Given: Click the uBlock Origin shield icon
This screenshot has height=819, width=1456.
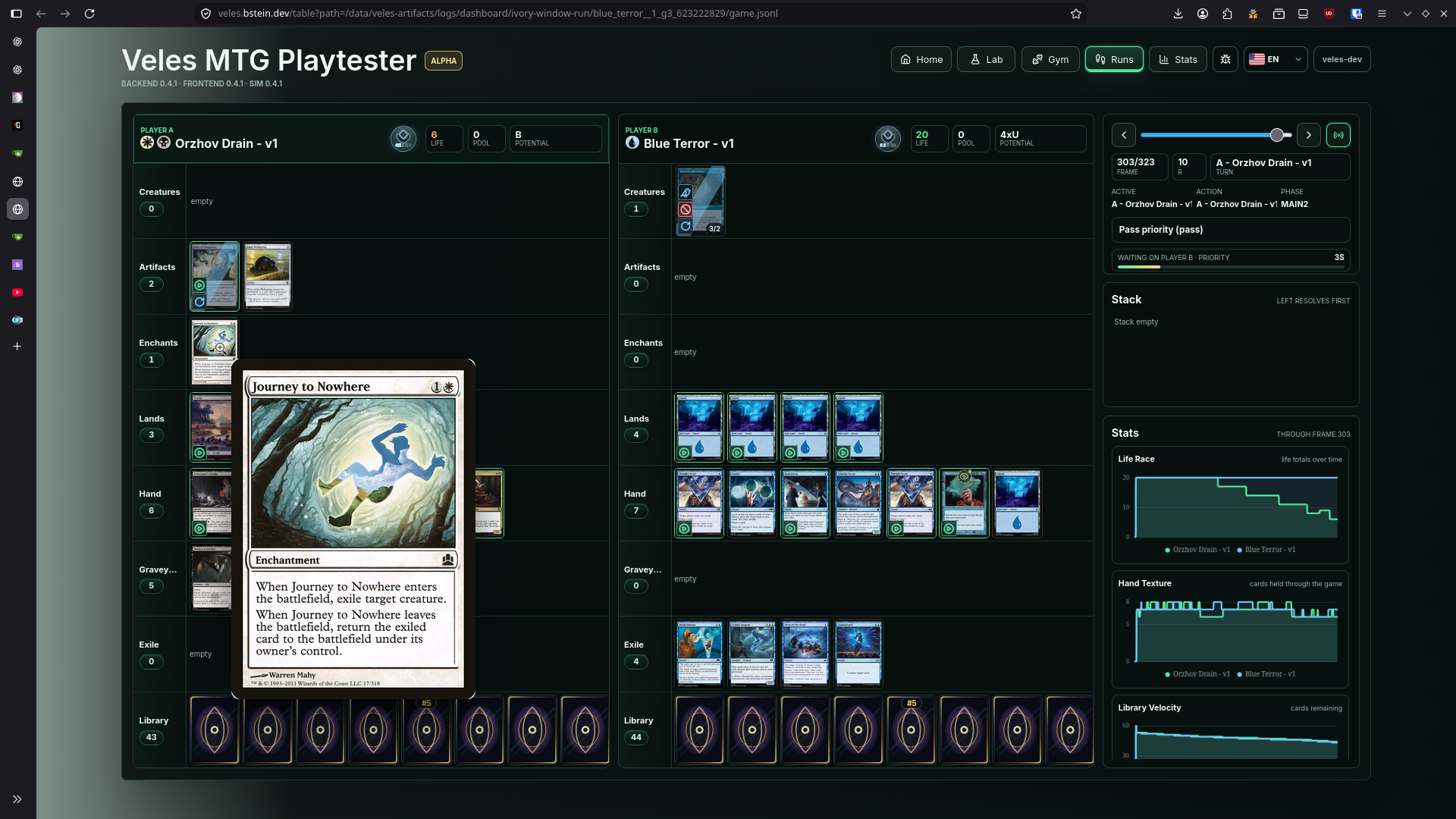Looking at the screenshot, I should point(1329,14).
